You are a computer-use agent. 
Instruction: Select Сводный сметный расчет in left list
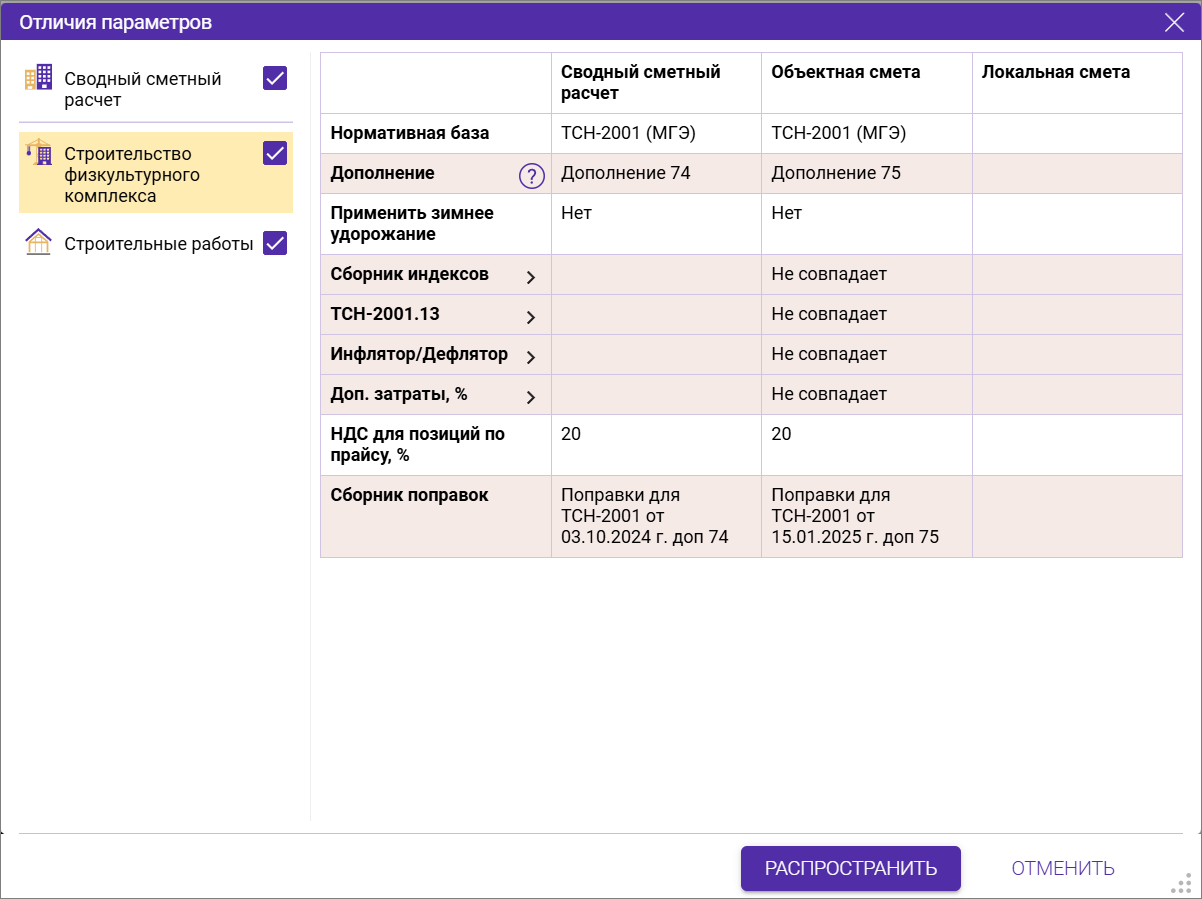tap(142, 89)
